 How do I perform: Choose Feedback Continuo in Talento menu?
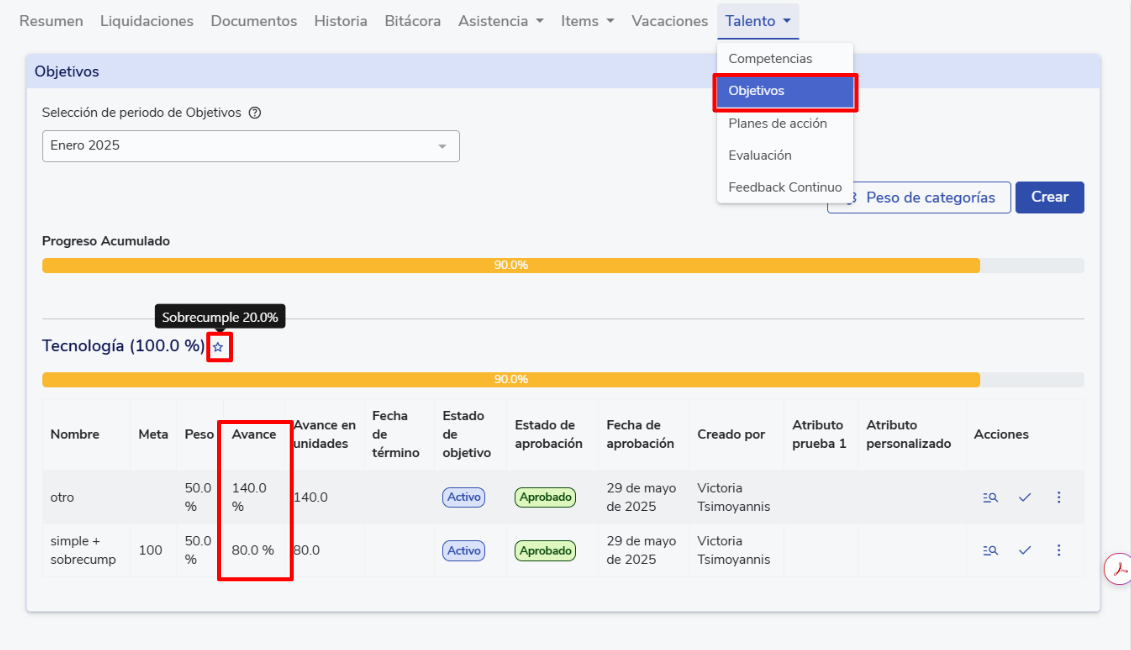pyautogui.click(x=784, y=187)
